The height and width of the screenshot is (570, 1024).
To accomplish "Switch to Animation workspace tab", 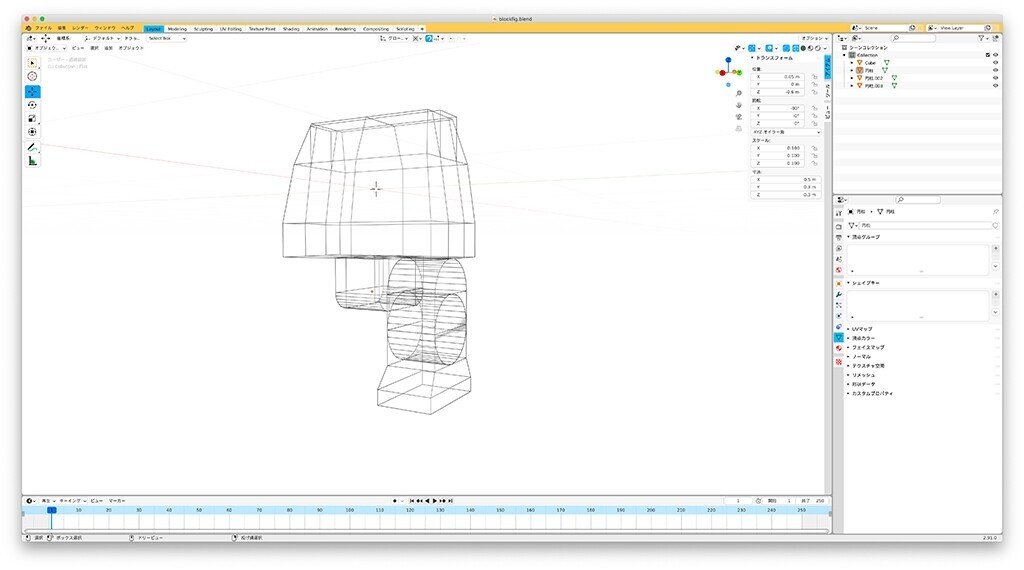I will 317,29.
